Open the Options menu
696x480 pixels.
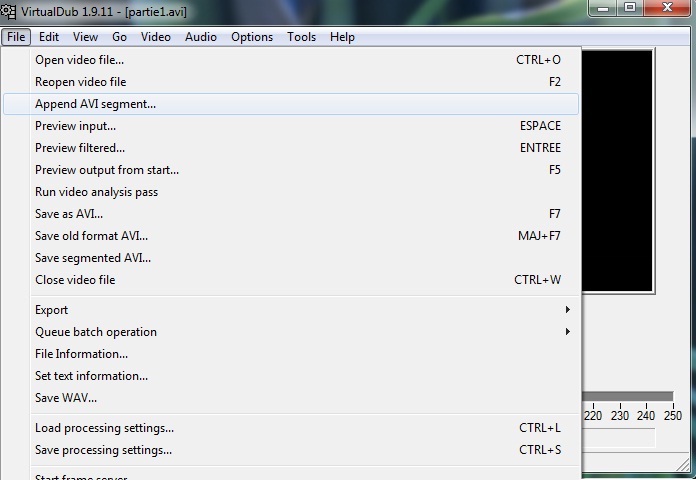252,37
